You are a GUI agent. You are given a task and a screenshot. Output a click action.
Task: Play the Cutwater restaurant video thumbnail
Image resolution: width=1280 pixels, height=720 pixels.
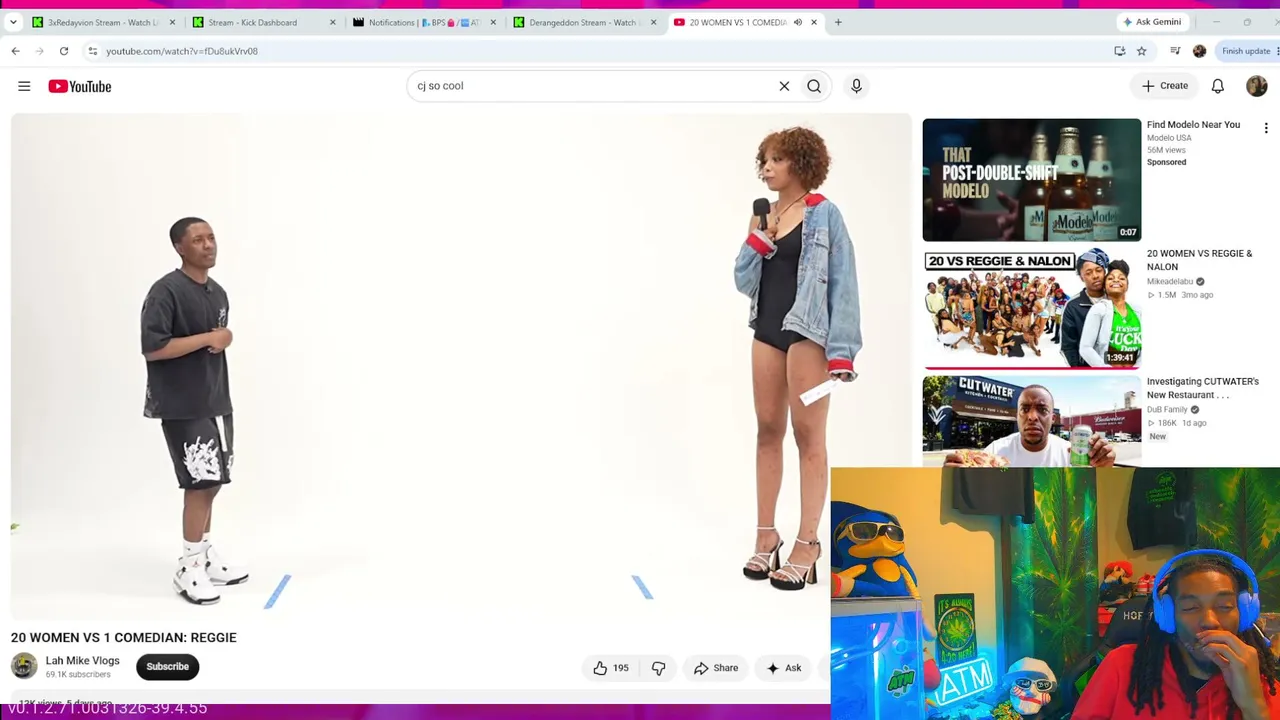point(1031,422)
